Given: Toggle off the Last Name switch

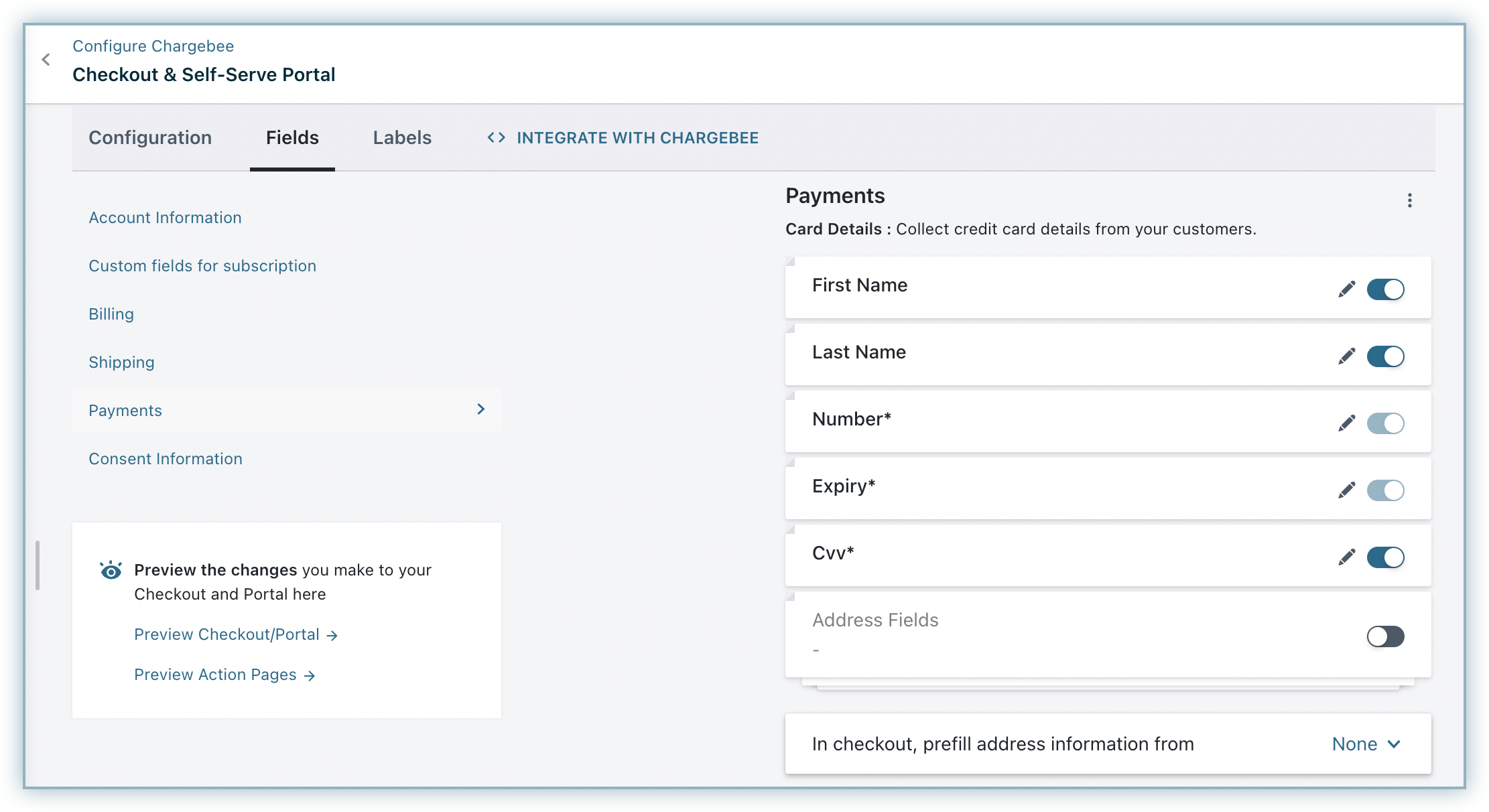Looking at the screenshot, I should click(1385, 356).
